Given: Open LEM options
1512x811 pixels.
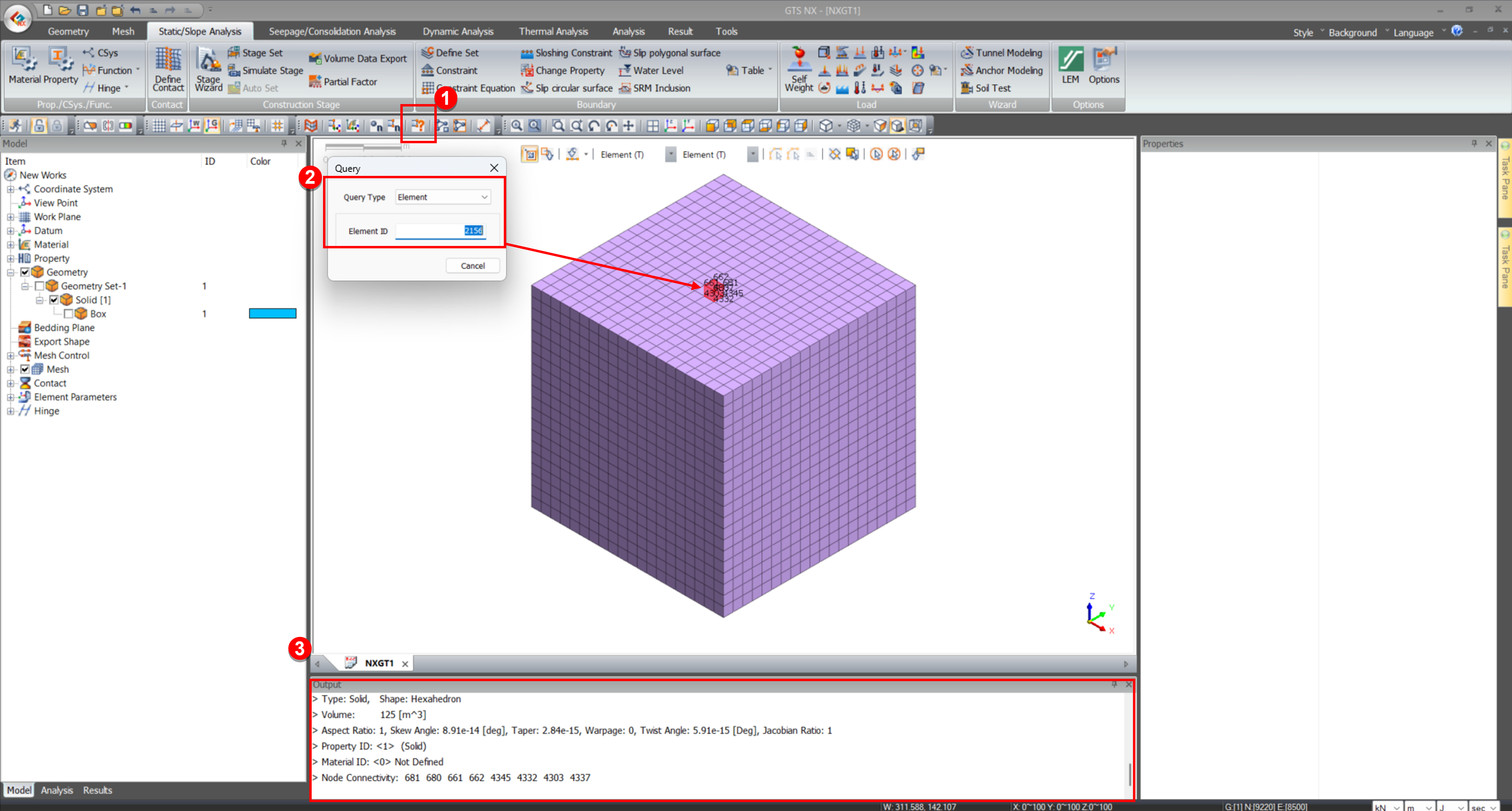Looking at the screenshot, I should click(x=1071, y=66).
